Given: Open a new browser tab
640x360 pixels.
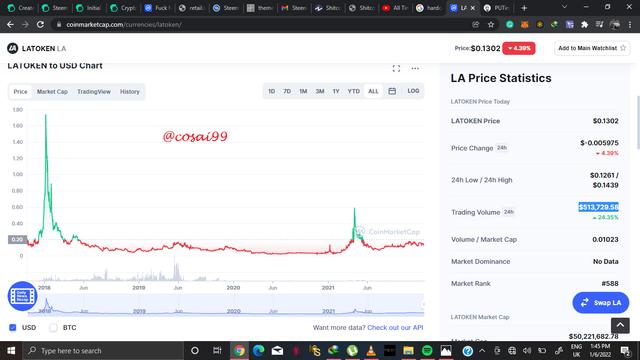Looking at the screenshot, I should [524, 8].
